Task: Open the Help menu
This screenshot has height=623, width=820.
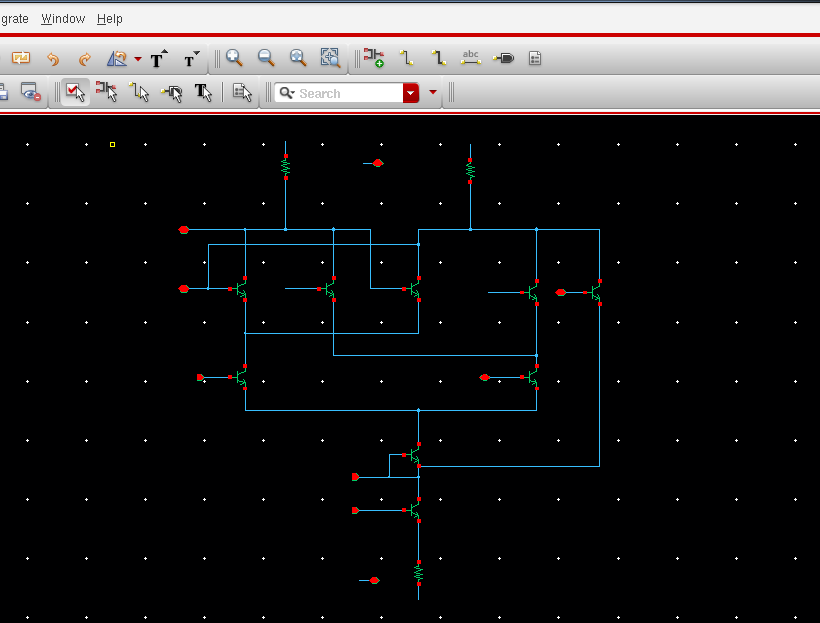Action: 110,19
